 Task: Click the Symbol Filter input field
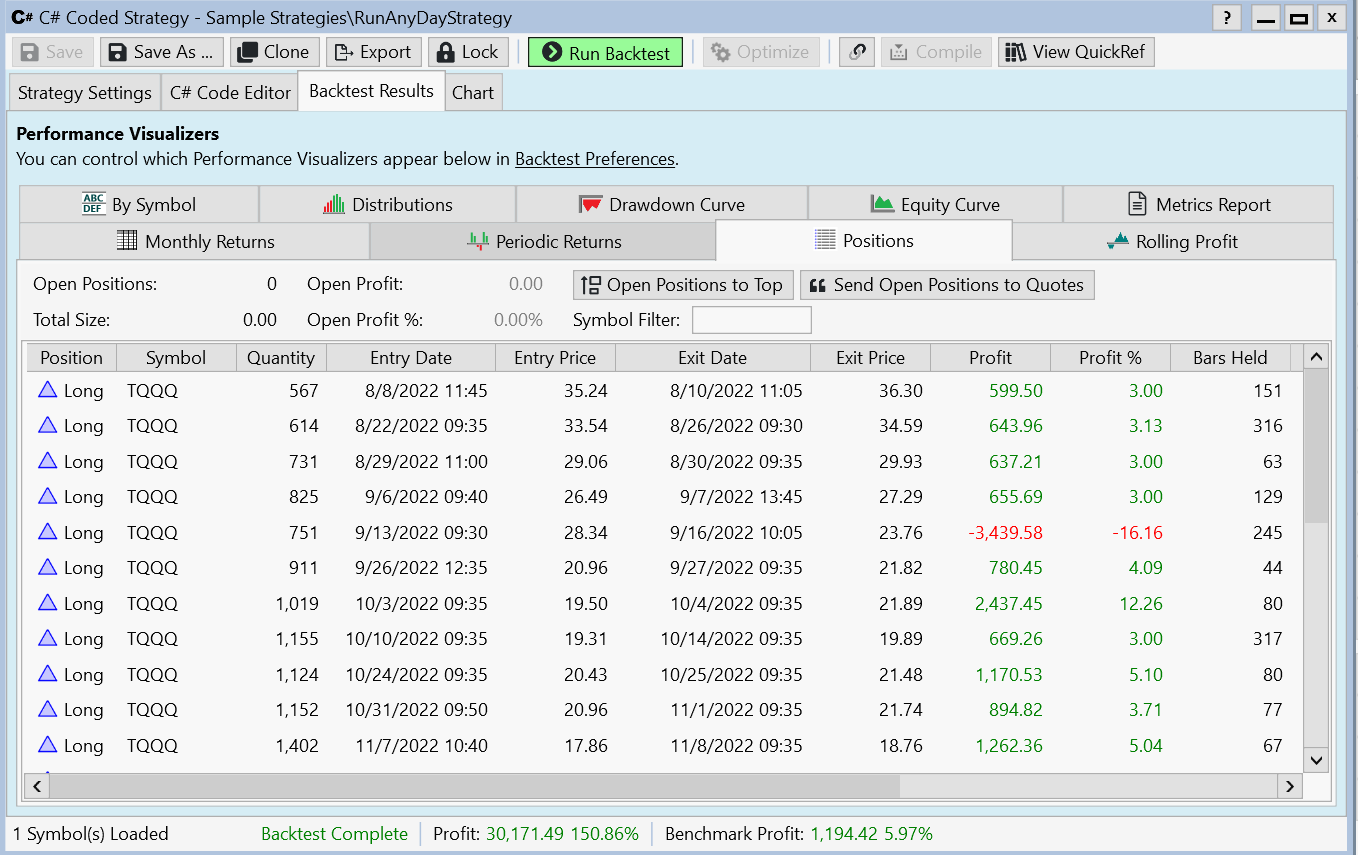[x=751, y=320]
